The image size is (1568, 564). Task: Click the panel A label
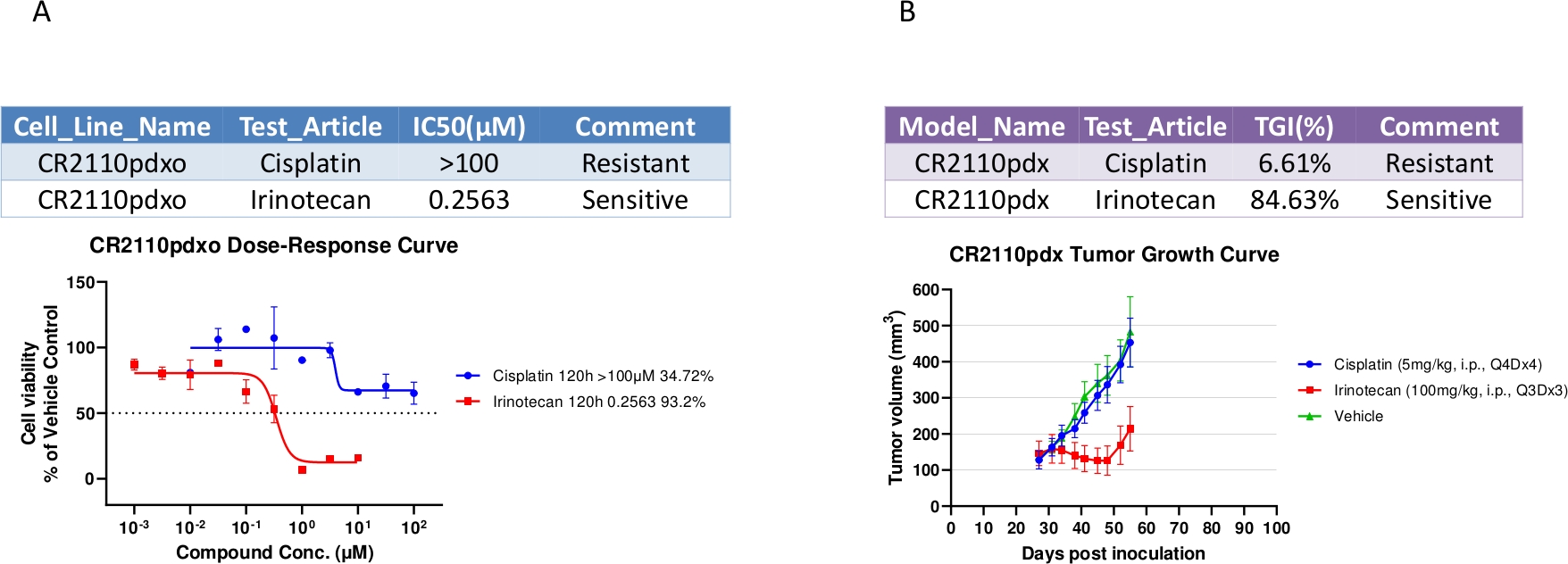pyautogui.click(x=41, y=12)
